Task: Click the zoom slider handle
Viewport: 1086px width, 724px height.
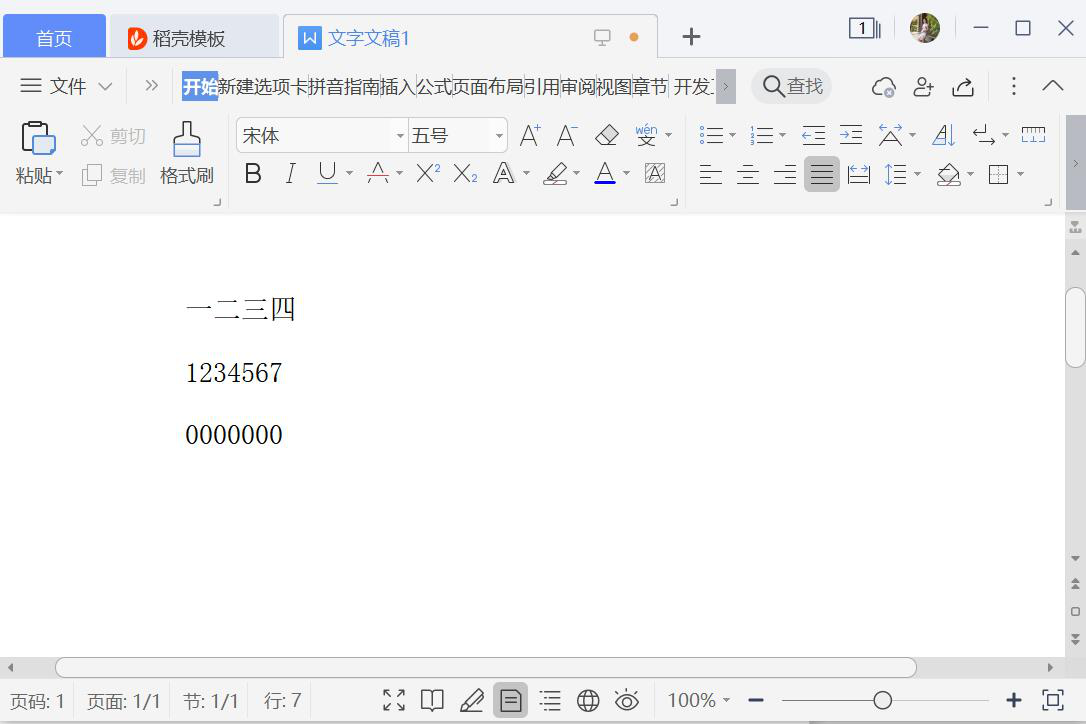Action: (x=882, y=700)
